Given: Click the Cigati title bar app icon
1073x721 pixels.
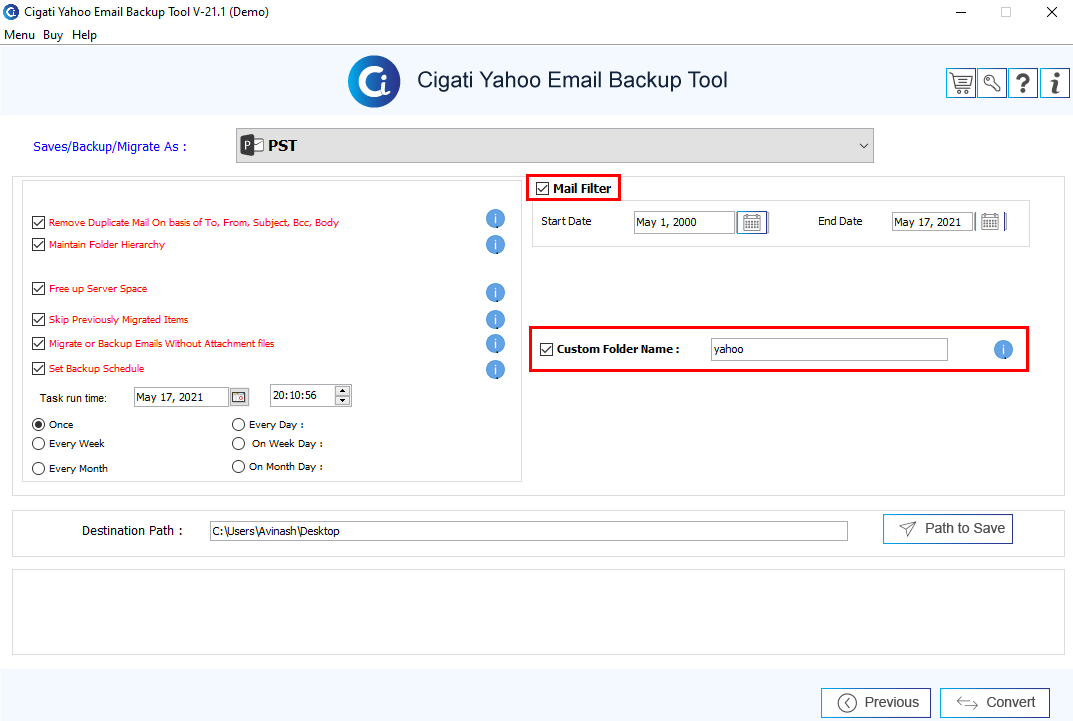Looking at the screenshot, I should click(x=11, y=12).
